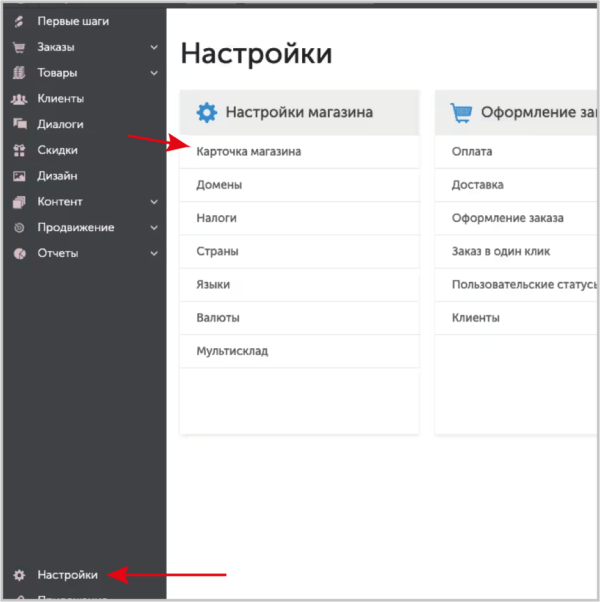
Task: Click the gift icon beside Скидки
Action: coord(19,150)
